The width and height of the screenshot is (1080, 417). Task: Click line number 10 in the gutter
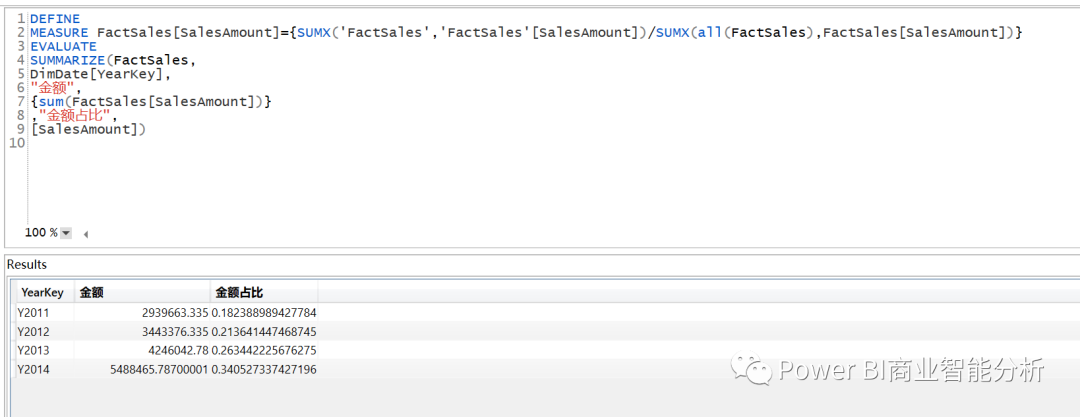(x=17, y=143)
